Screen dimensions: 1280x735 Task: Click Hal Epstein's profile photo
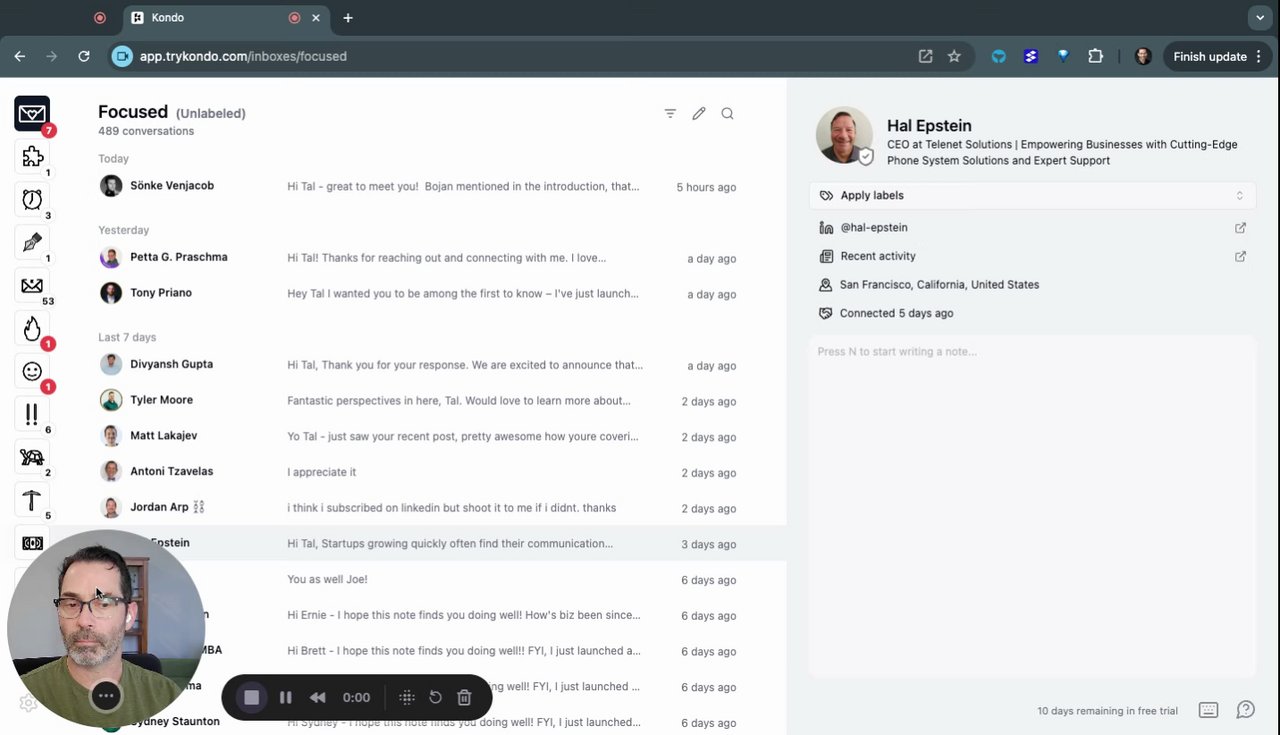[844, 135]
